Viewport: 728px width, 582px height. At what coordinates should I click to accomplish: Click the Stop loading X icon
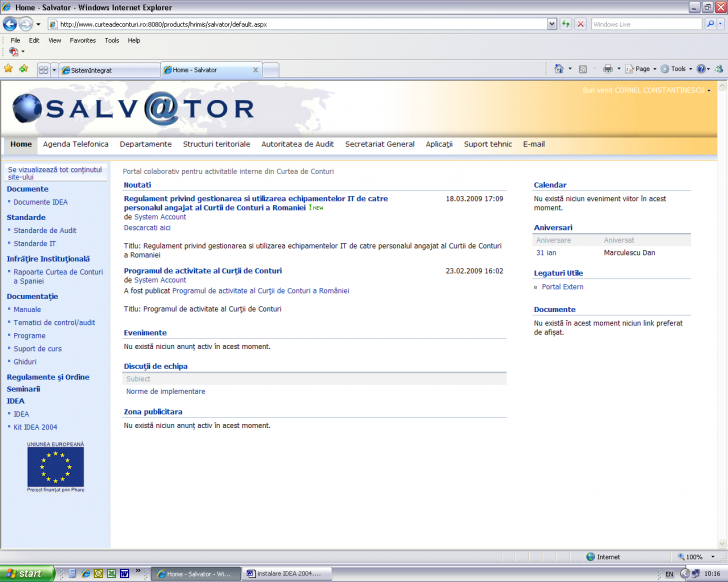580,23
